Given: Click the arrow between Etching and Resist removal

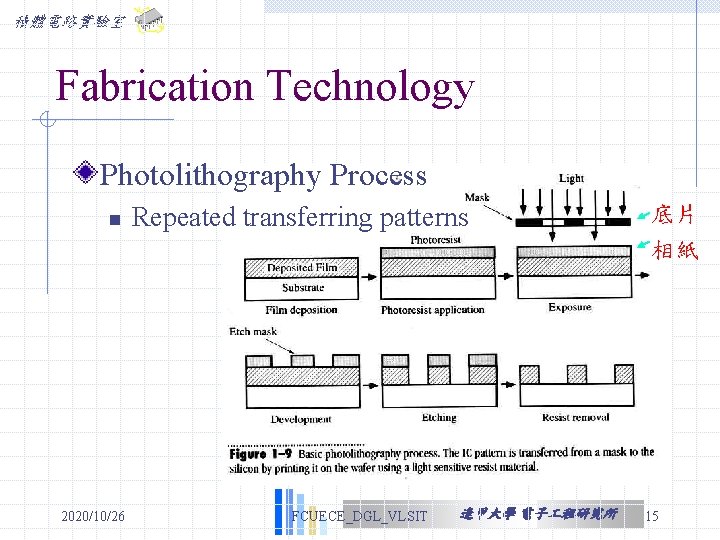Looking at the screenshot, I should pos(508,384).
